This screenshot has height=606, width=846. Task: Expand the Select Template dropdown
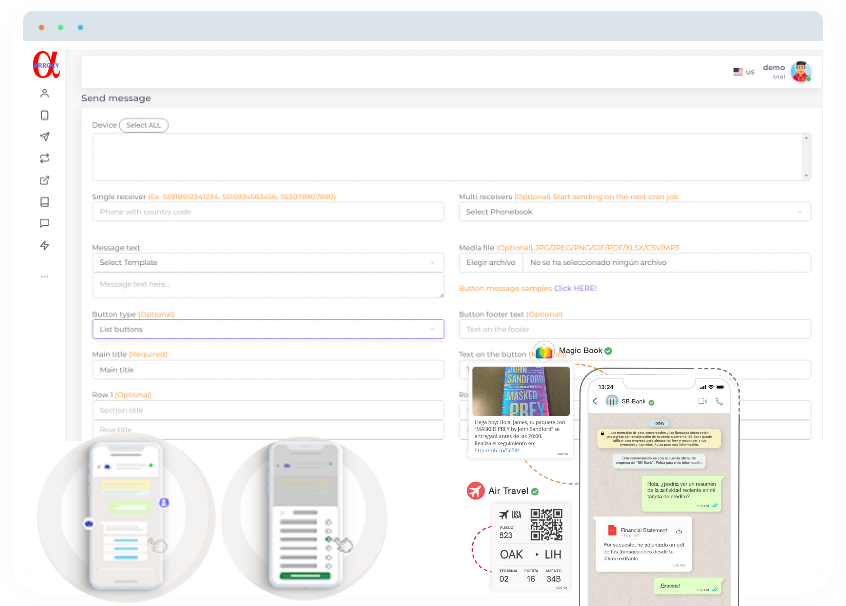click(268, 263)
